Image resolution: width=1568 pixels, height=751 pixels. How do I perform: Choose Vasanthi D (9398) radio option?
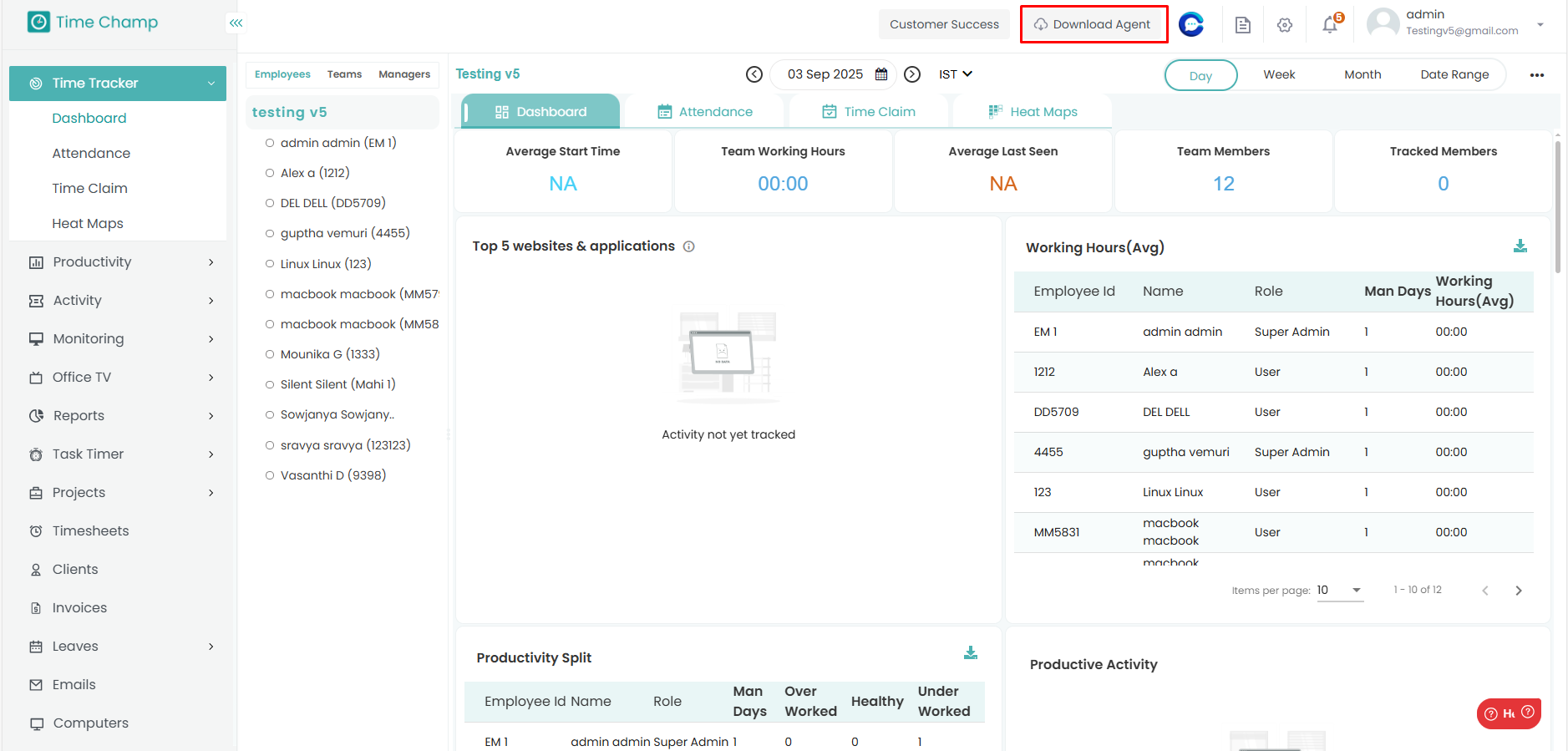pos(270,475)
